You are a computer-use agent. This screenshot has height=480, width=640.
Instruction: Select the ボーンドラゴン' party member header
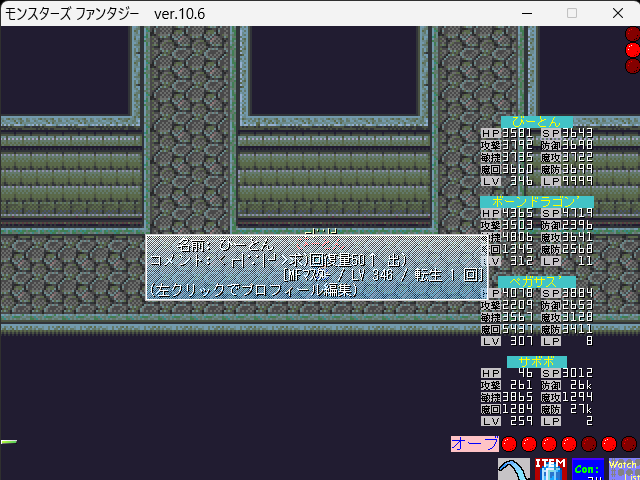tap(537, 202)
